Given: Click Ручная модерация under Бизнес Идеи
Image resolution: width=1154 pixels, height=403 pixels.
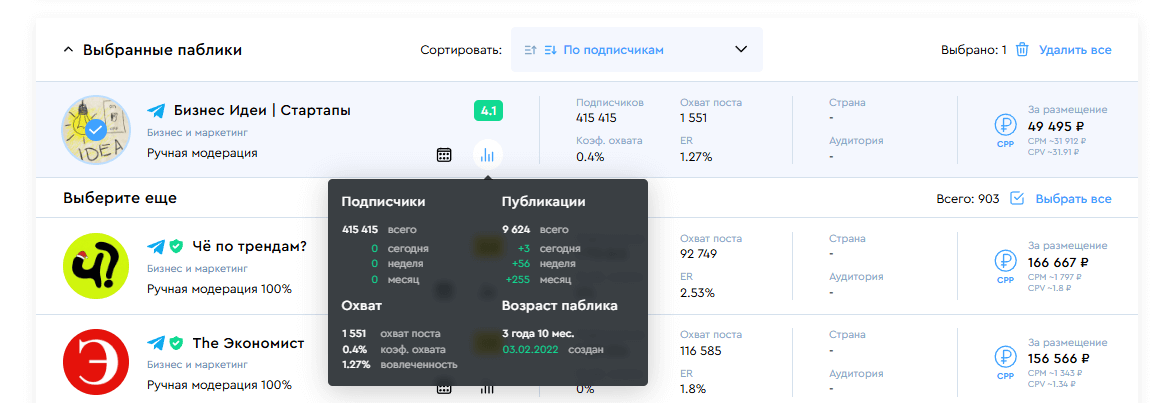Looking at the screenshot, I should click(202, 153).
